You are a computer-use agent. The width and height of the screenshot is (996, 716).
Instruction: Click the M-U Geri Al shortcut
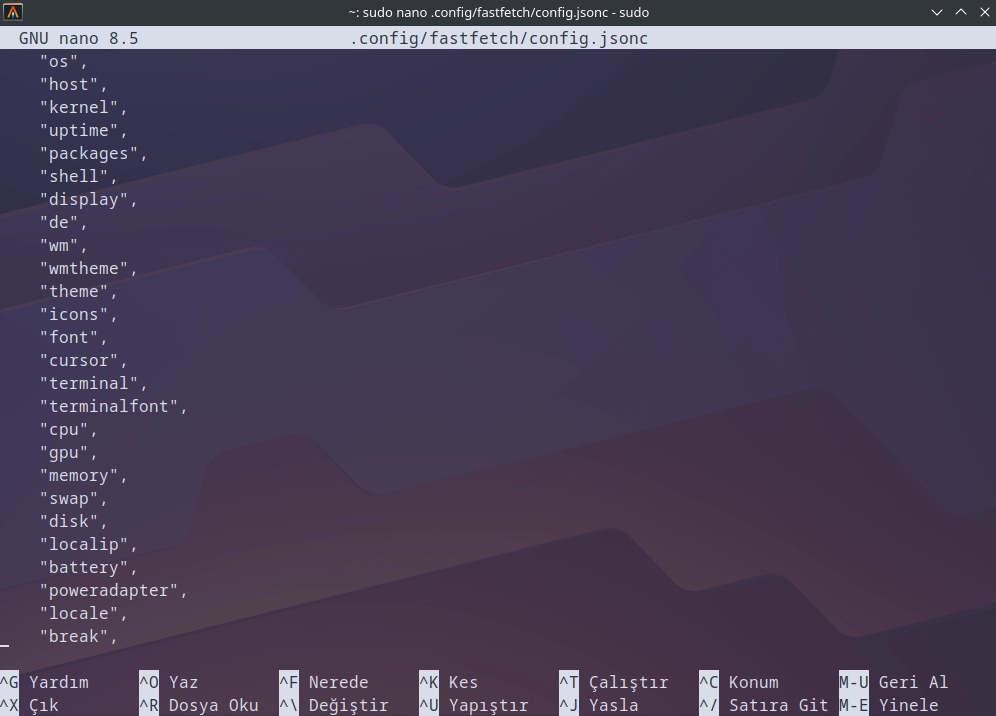tap(894, 682)
